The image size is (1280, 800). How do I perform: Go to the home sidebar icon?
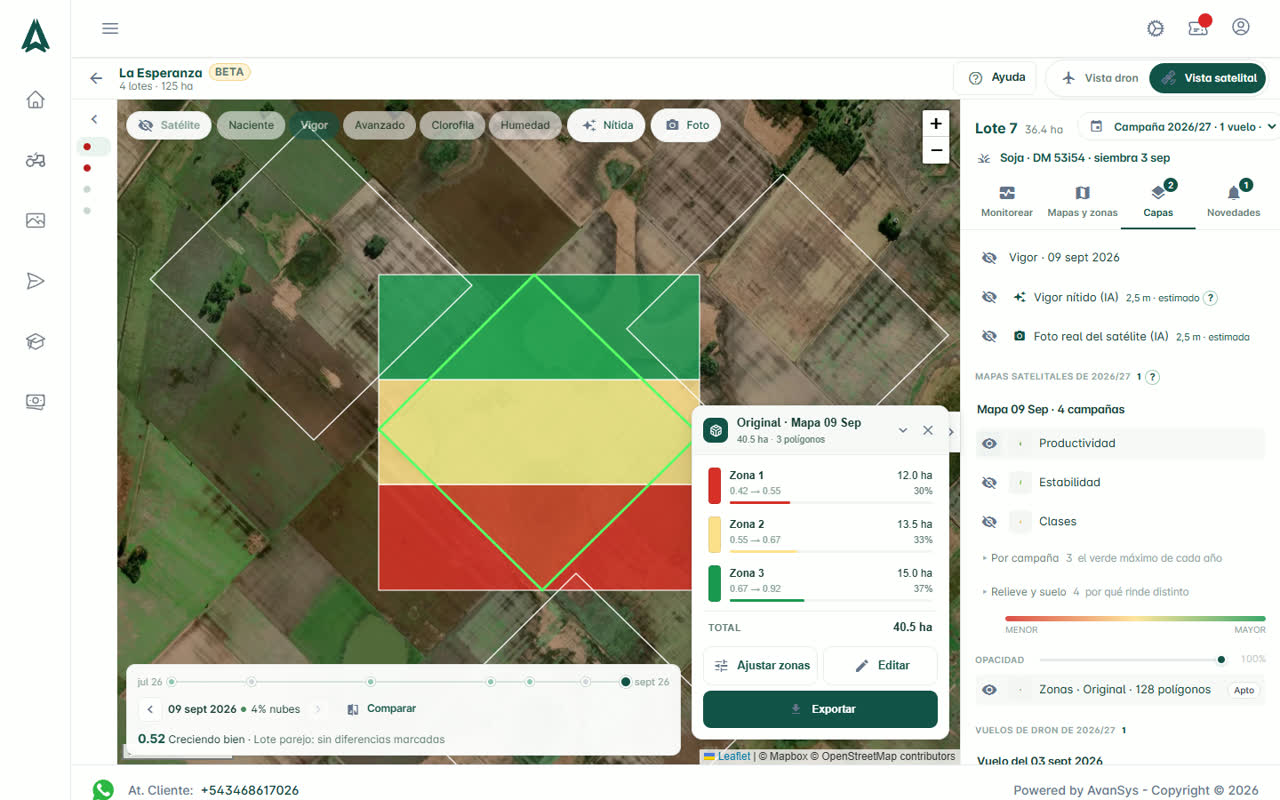coord(35,99)
